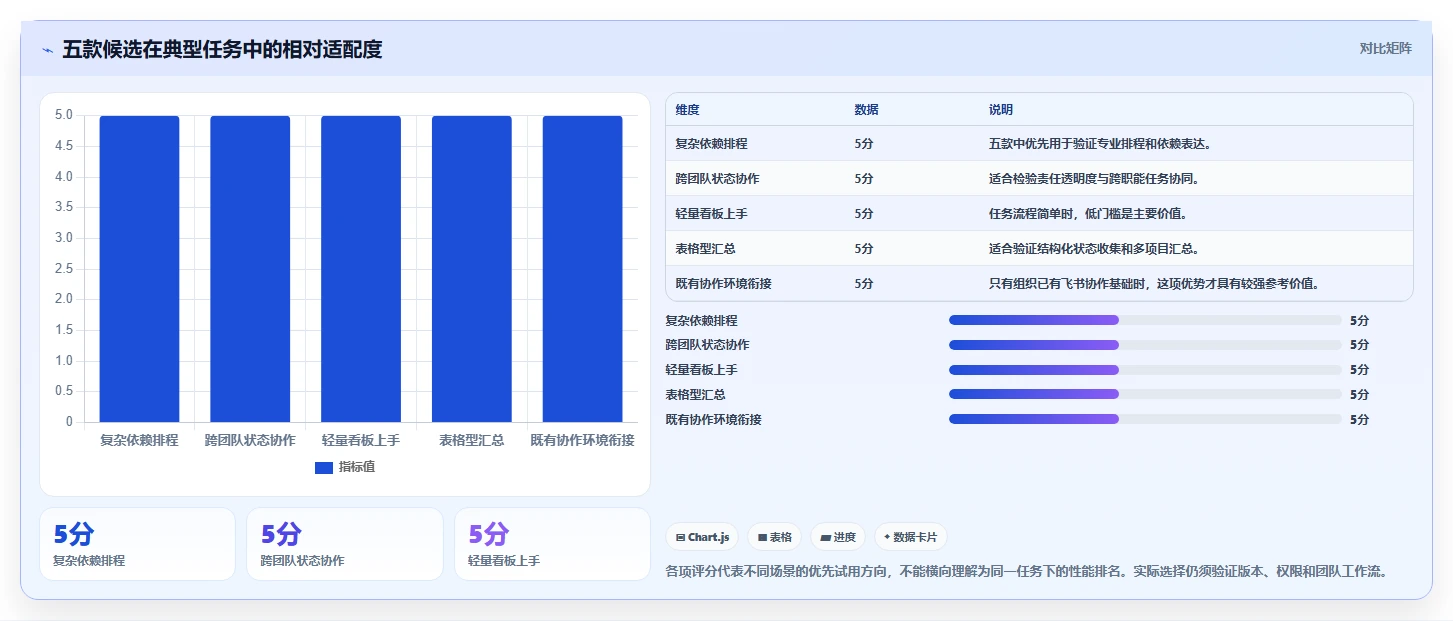Click the 对比矩阵 label in the header
The image size is (1453, 621).
point(1385,48)
